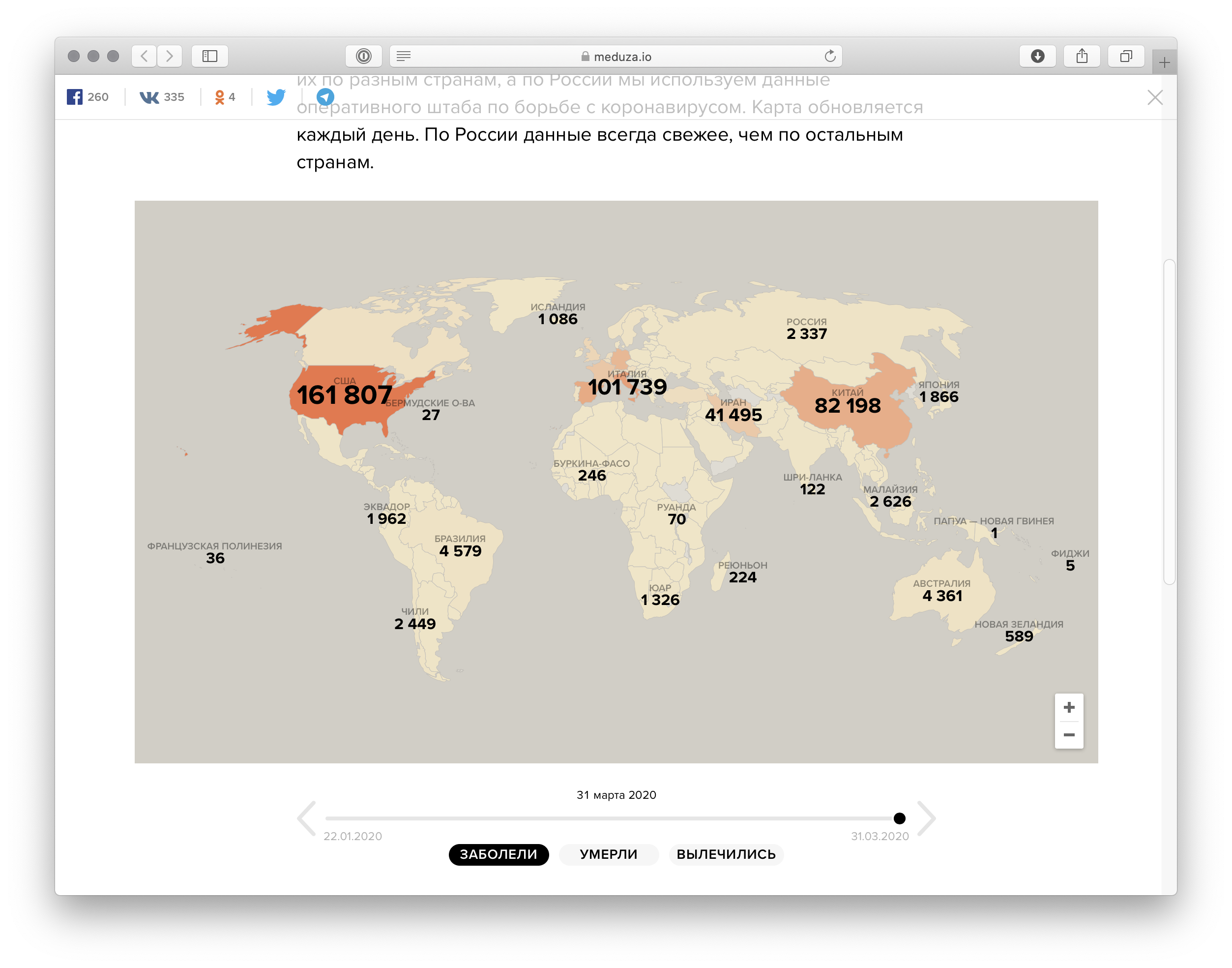Viewport: 1232px width, 968px height.
Task: Toggle Safari sidebar button
Action: [x=209, y=56]
